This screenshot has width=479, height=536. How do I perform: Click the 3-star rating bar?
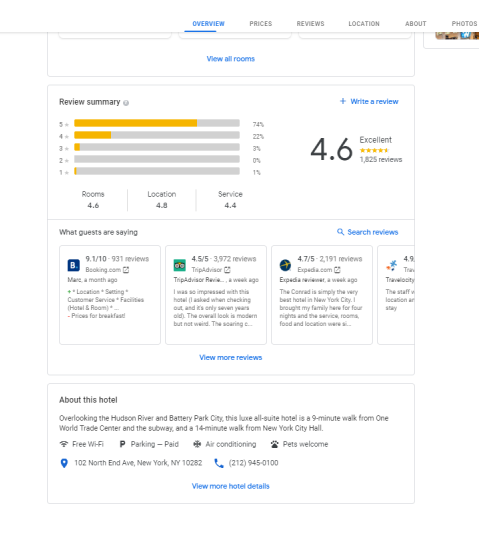[157, 147]
